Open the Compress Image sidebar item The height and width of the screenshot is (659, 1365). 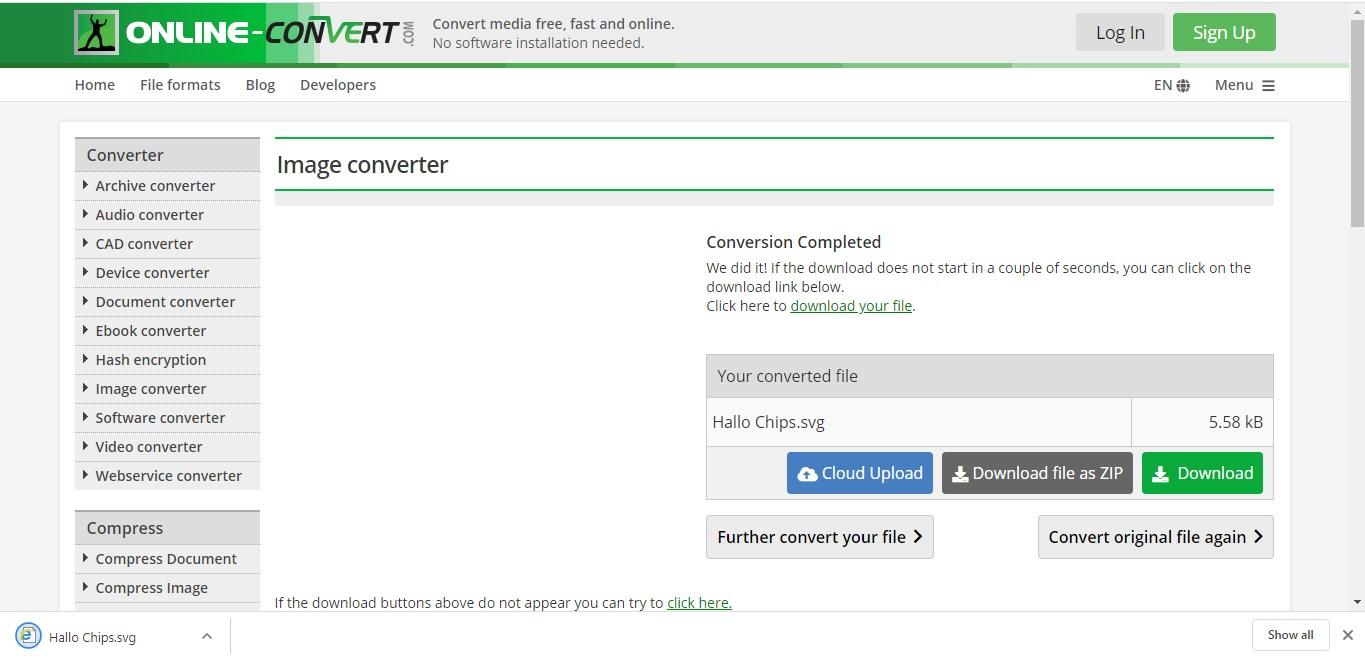(x=167, y=588)
